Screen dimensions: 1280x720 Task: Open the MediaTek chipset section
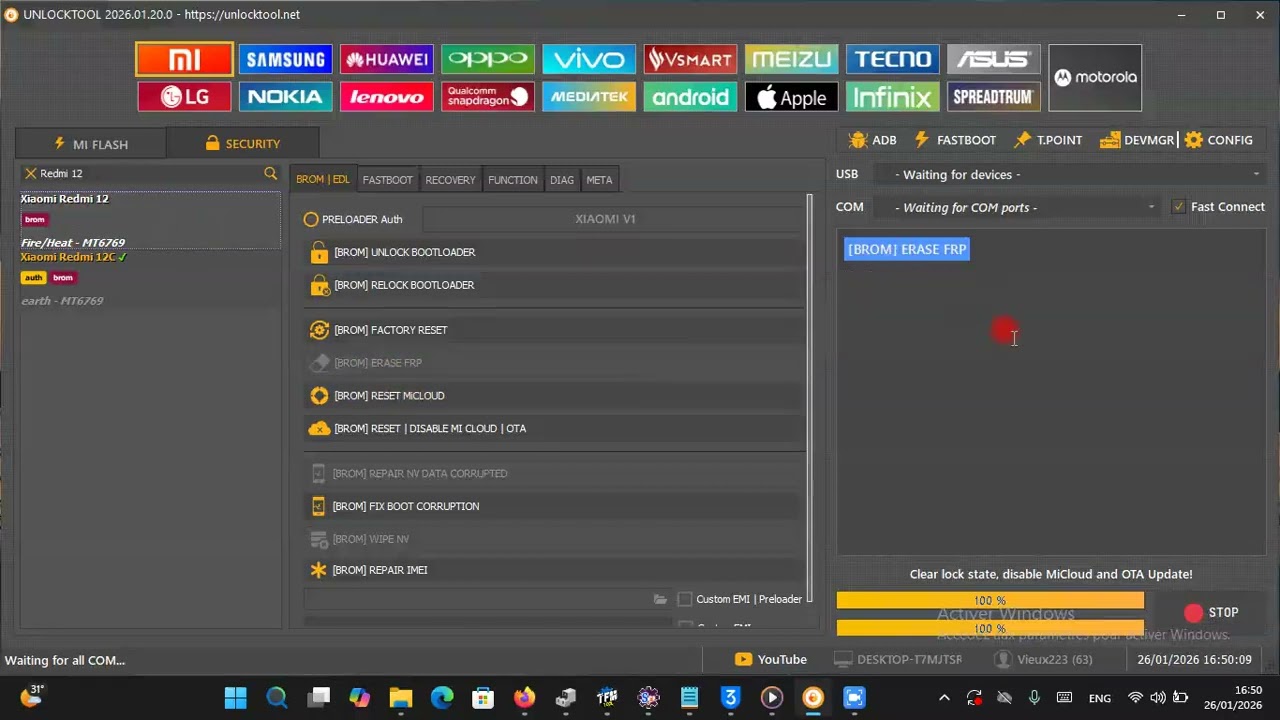[589, 97]
